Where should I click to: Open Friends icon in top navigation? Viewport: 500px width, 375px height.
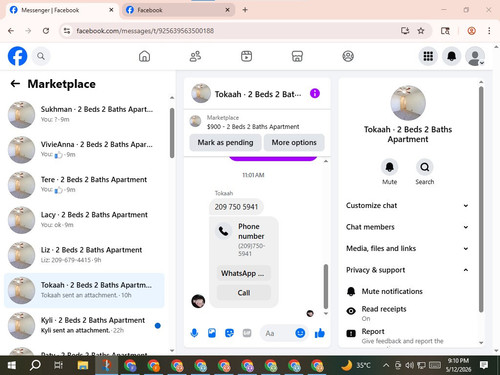(195, 56)
